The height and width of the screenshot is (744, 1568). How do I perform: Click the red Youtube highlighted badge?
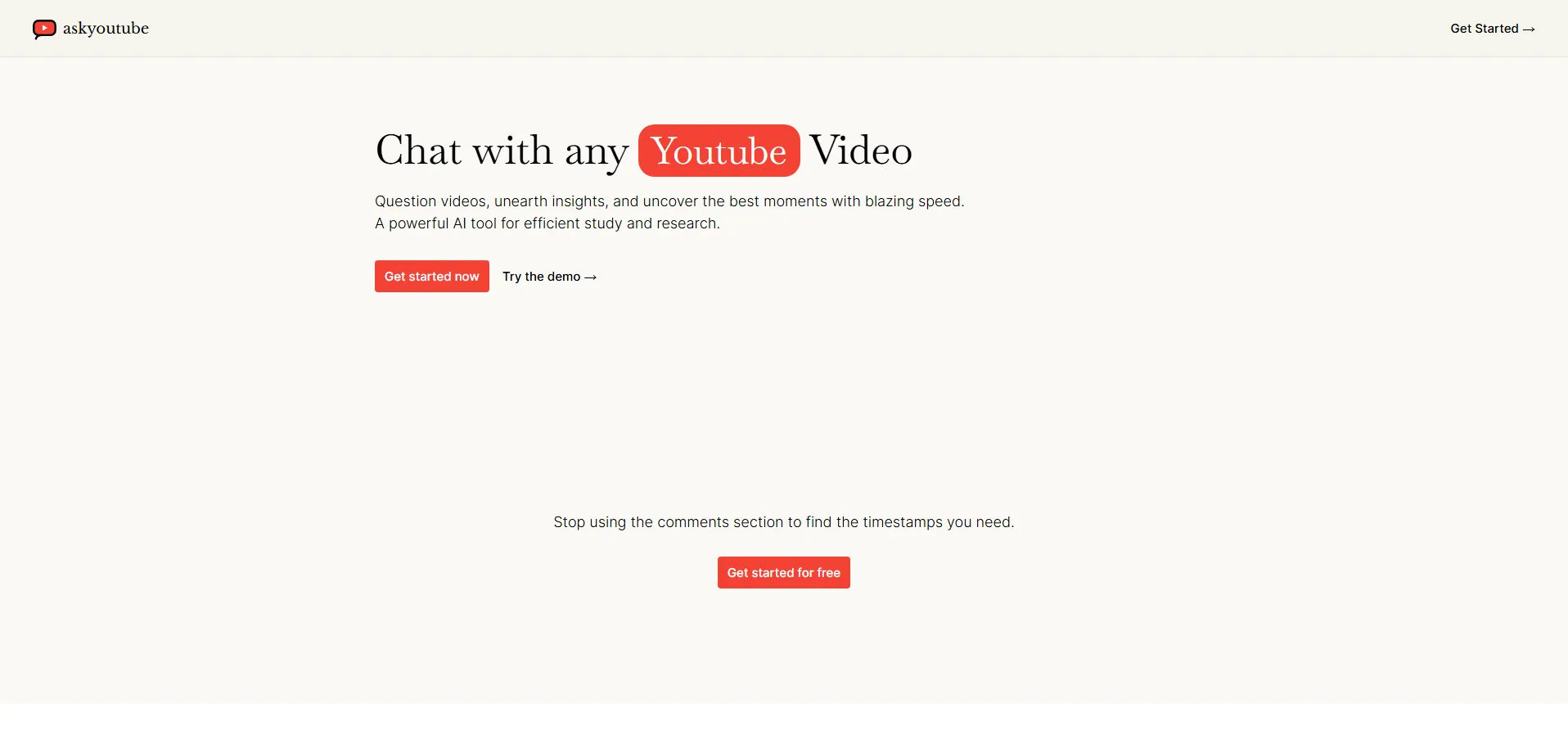(x=719, y=151)
